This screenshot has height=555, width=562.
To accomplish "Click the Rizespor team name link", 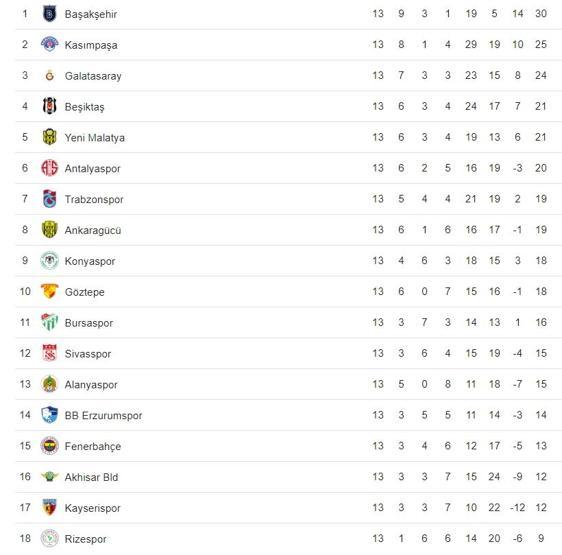I will (x=86, y=539).
